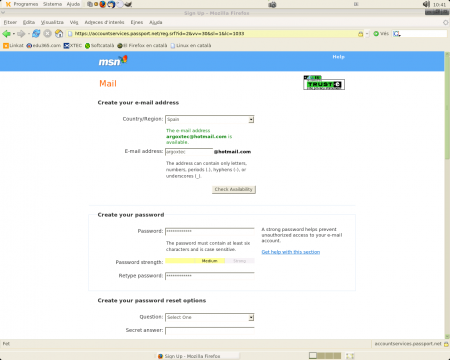Open the Visualitza menu
The height and width of the screenshot is (360, 450).
tap(52, 22)
